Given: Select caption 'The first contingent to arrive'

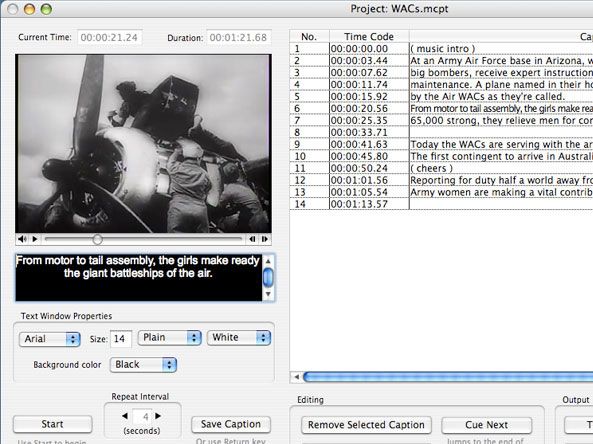Looking at the screenshot, I should coord(501,157).
